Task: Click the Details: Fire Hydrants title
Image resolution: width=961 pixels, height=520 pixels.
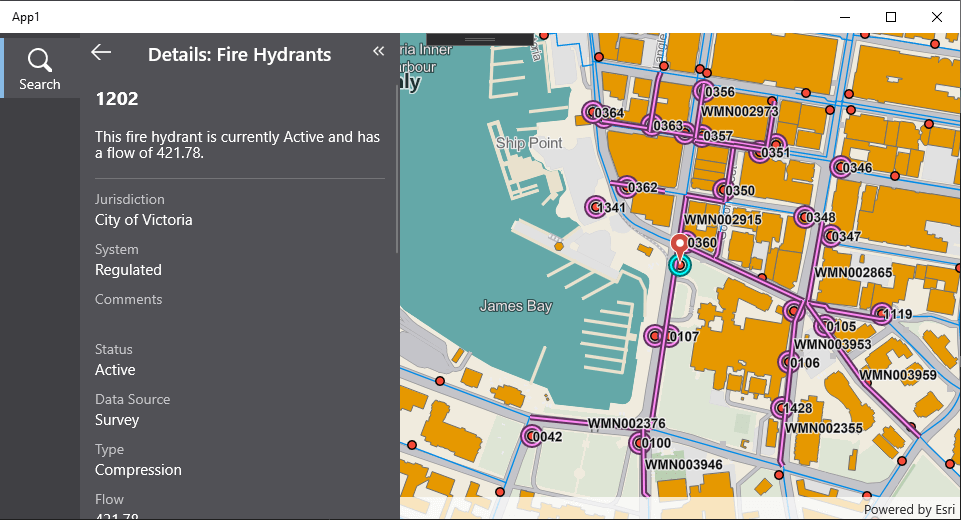Action: point(239,54)
